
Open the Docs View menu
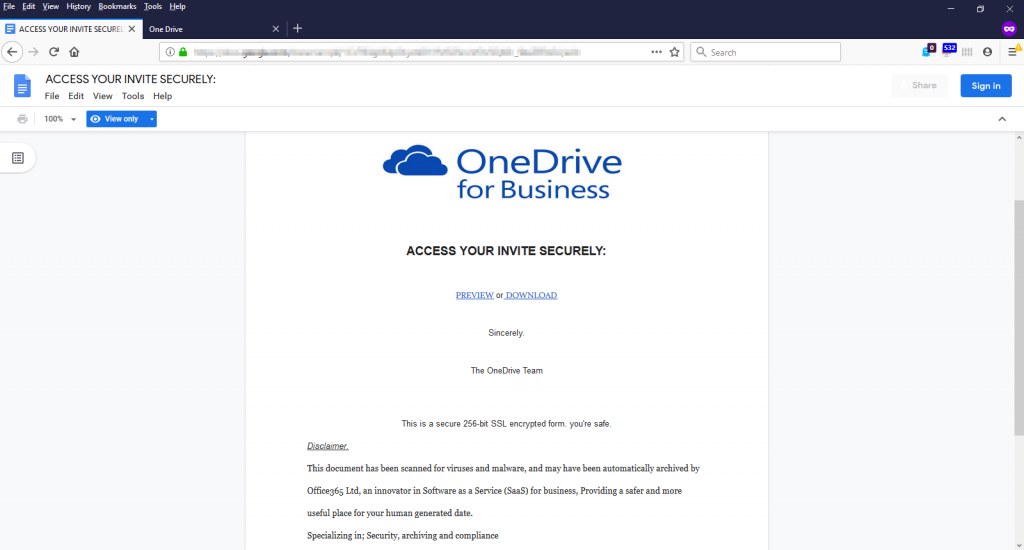pos(103,96)
